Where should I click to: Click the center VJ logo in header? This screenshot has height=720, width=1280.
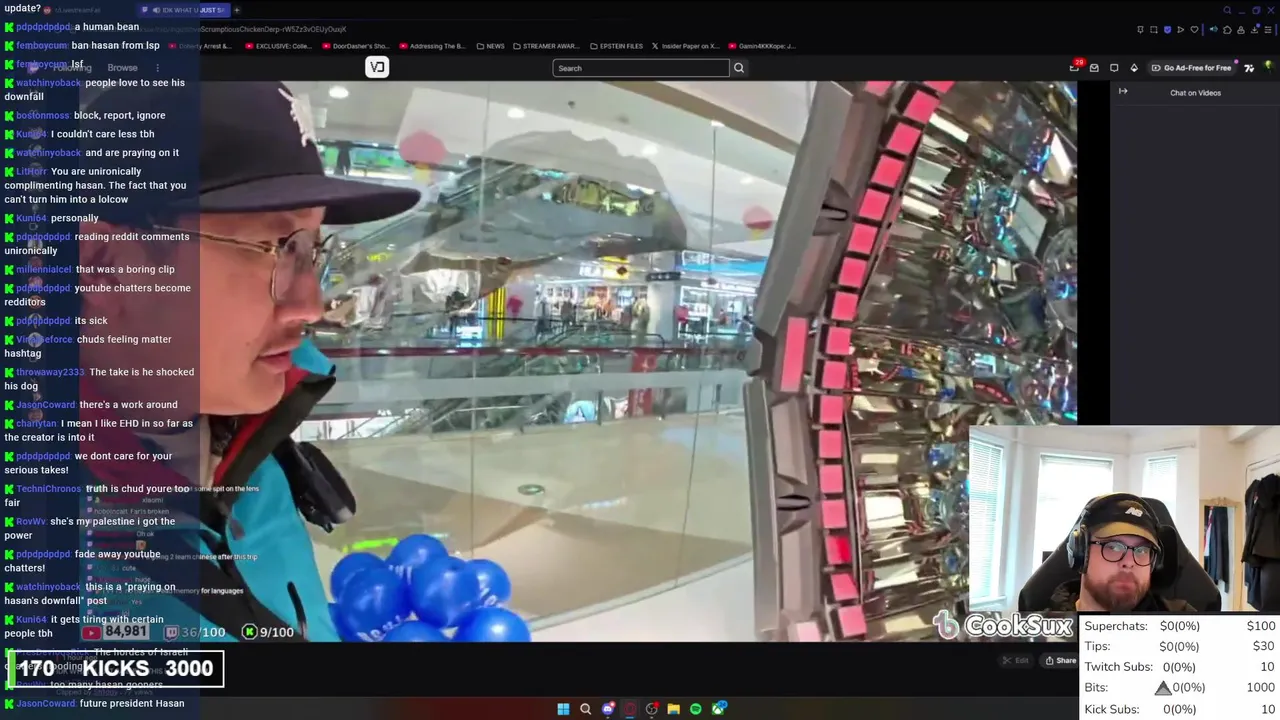tap(377, 67)
